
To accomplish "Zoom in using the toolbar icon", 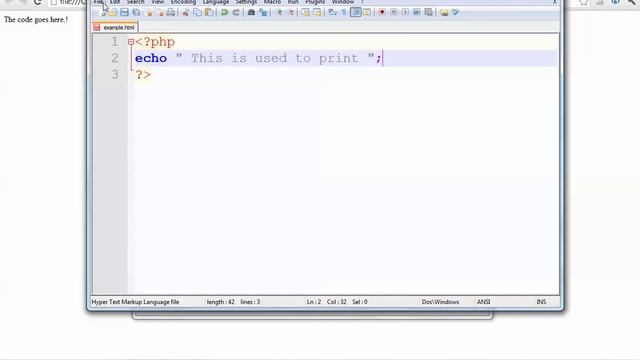I will [279, 13].
